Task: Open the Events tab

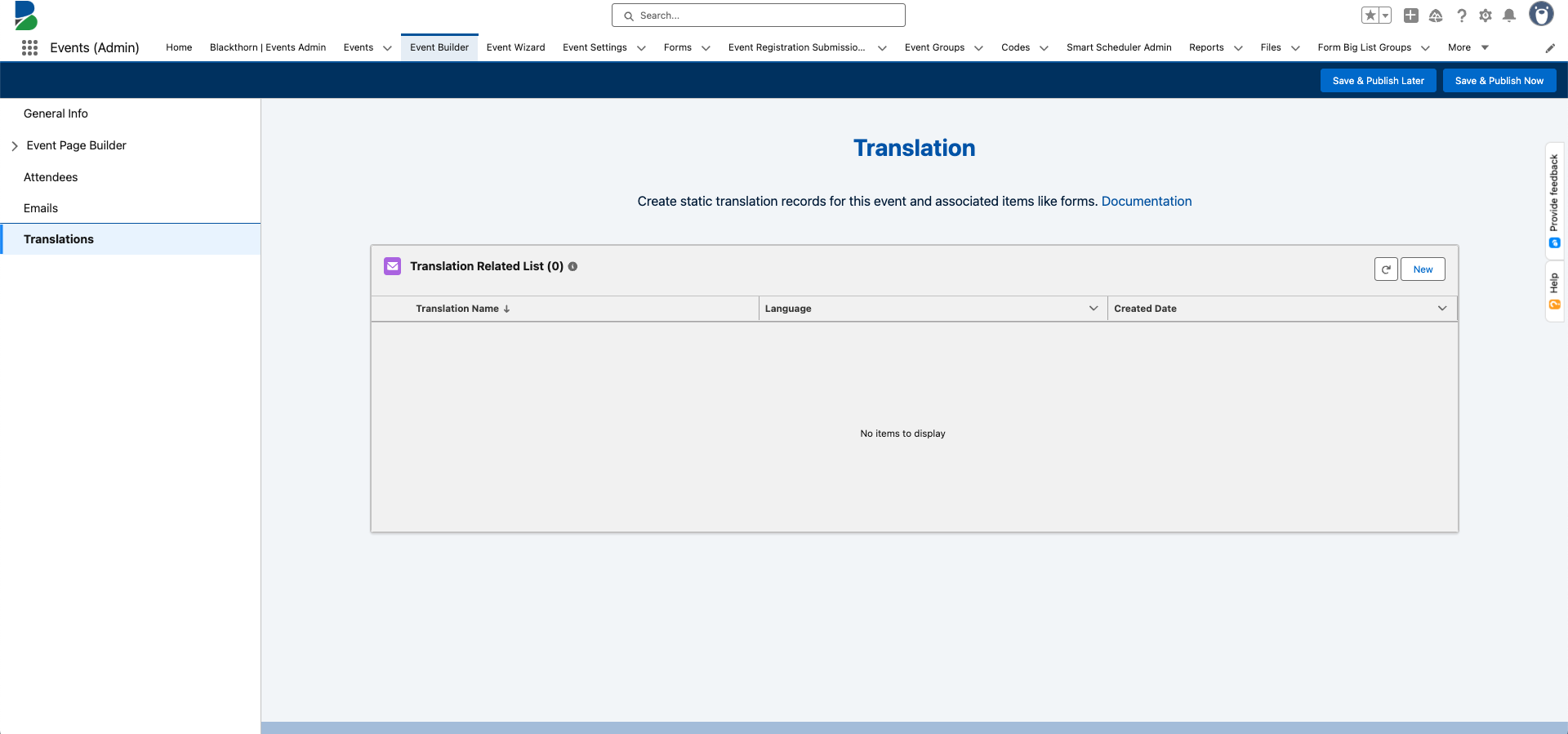Action: click(359, 47)
